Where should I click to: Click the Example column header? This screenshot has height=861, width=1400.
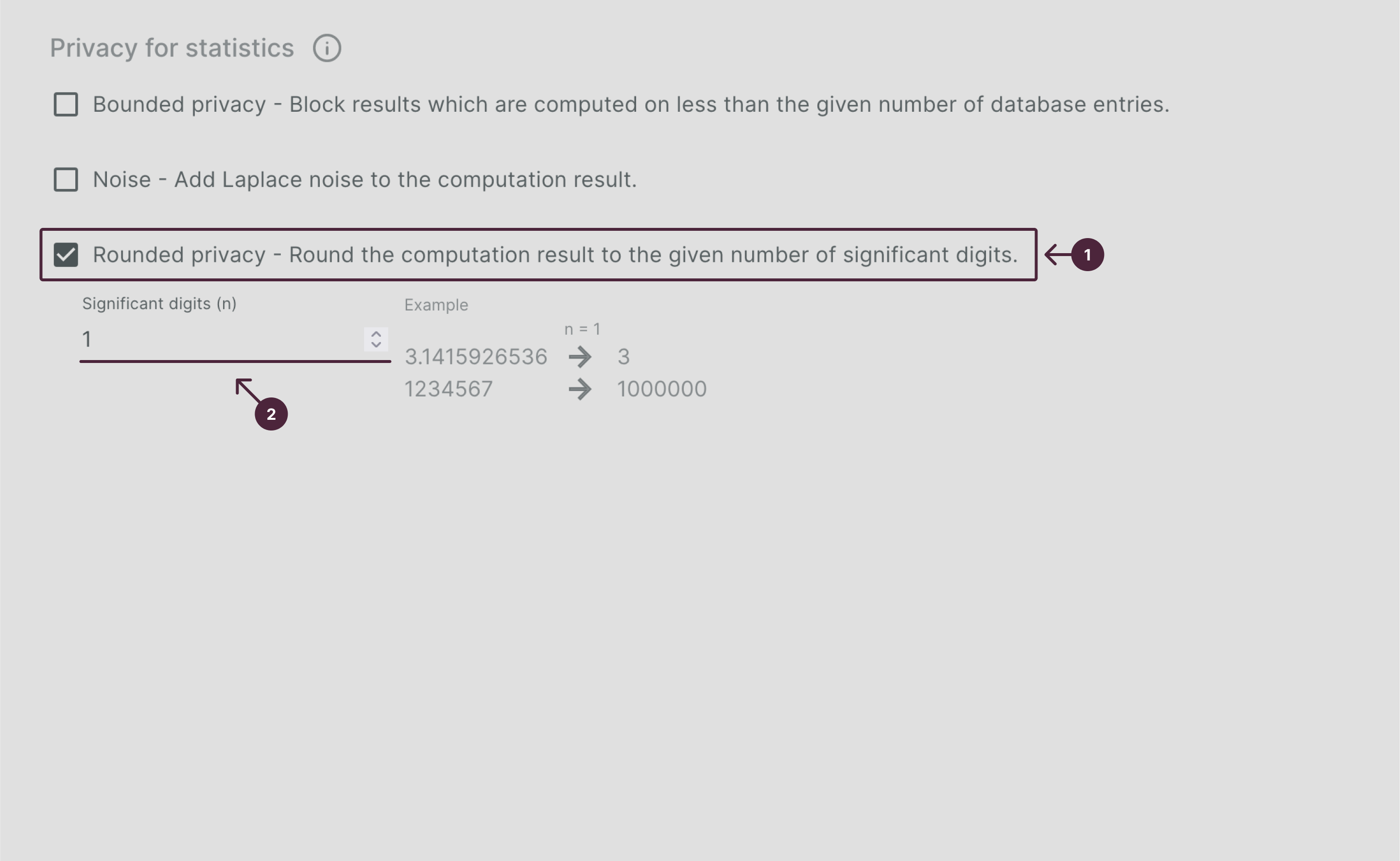[436, 305]
